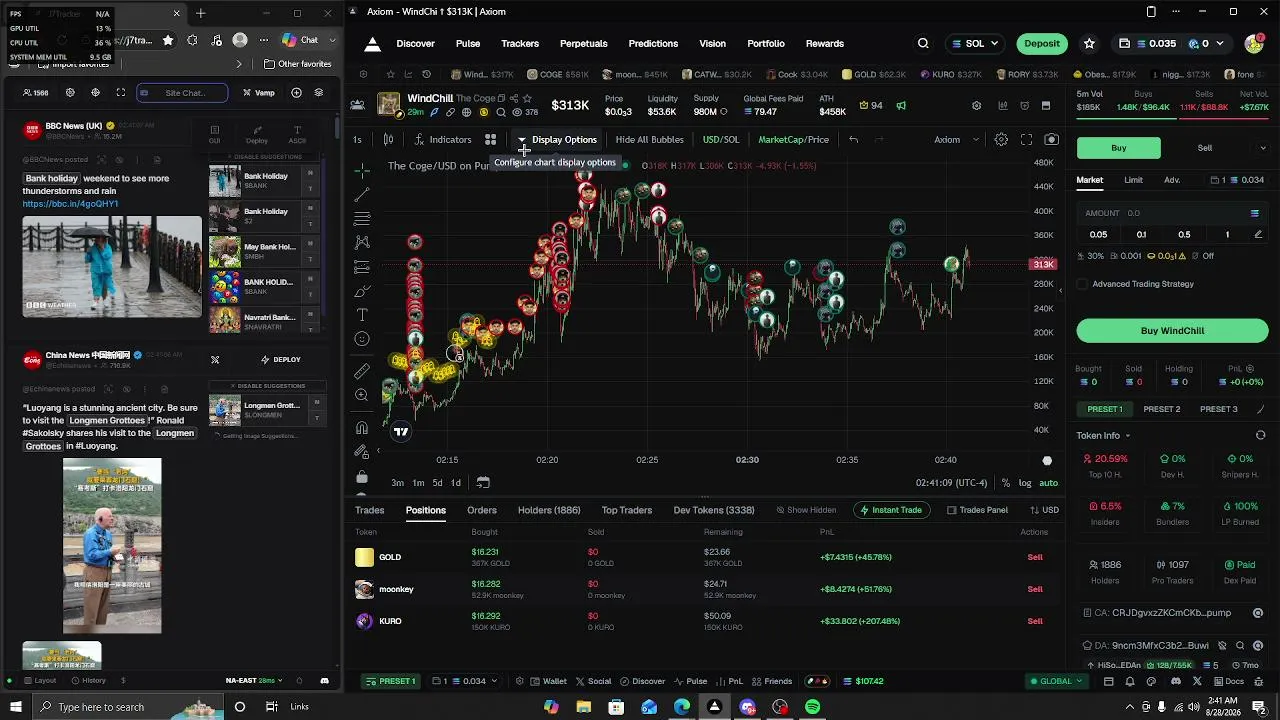
Task: Collapse the Token Info section
Action: coord(1103,436)
